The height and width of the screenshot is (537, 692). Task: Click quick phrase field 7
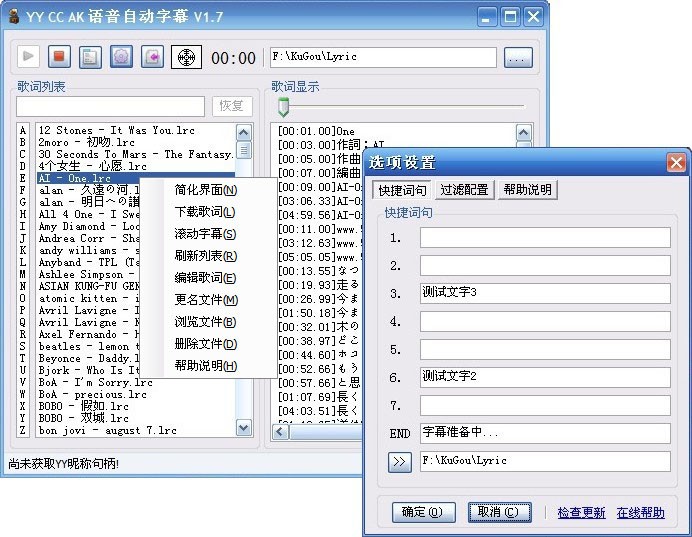(545, 406)
